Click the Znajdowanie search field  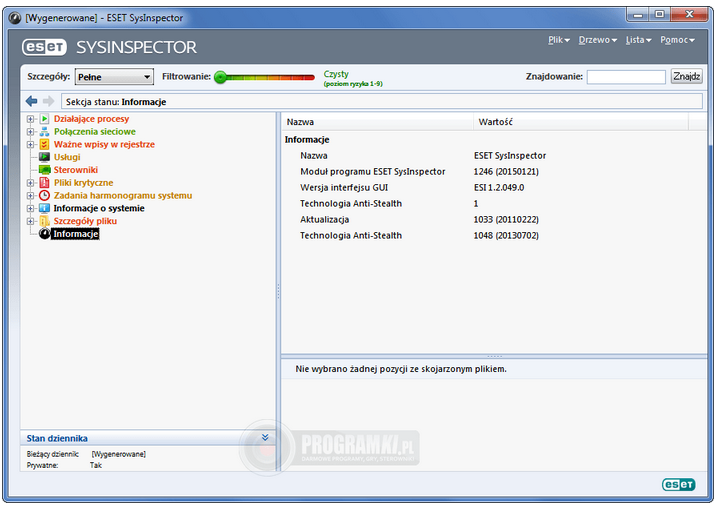(626, 77)
